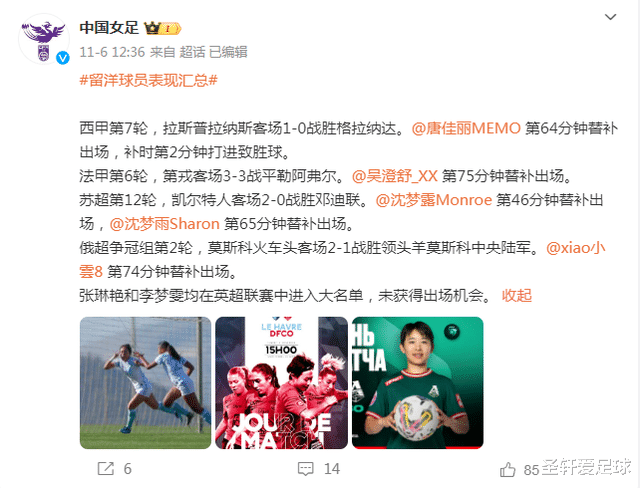
Task: Like the post with thumbs-up icon
Action: (507, 470)
